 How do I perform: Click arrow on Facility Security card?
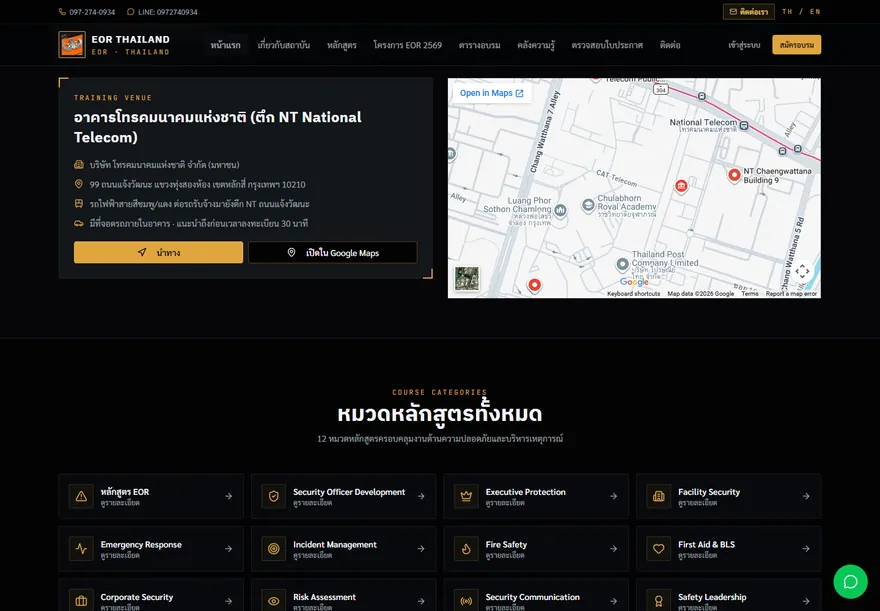point(806,497)
